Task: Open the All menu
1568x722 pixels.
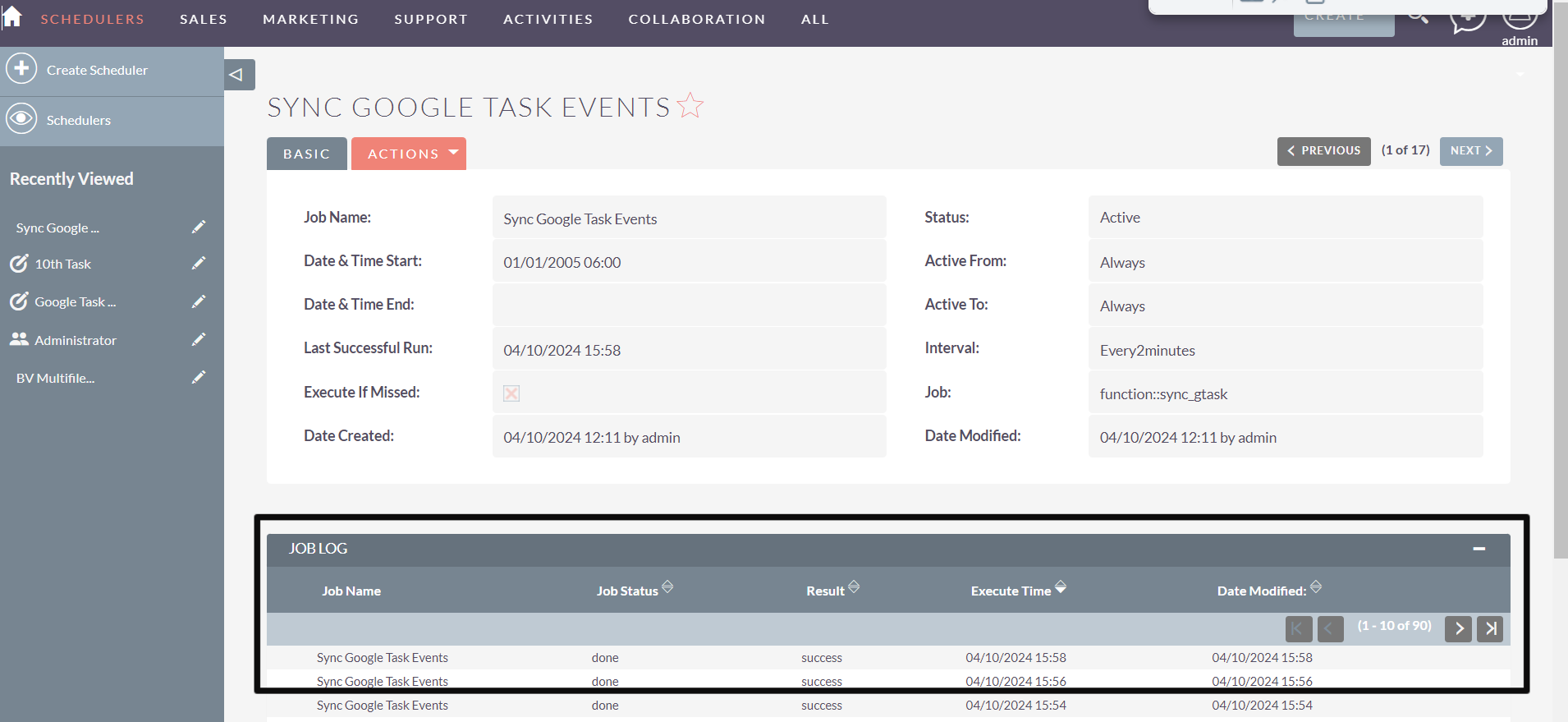Action: pos(815,19)
